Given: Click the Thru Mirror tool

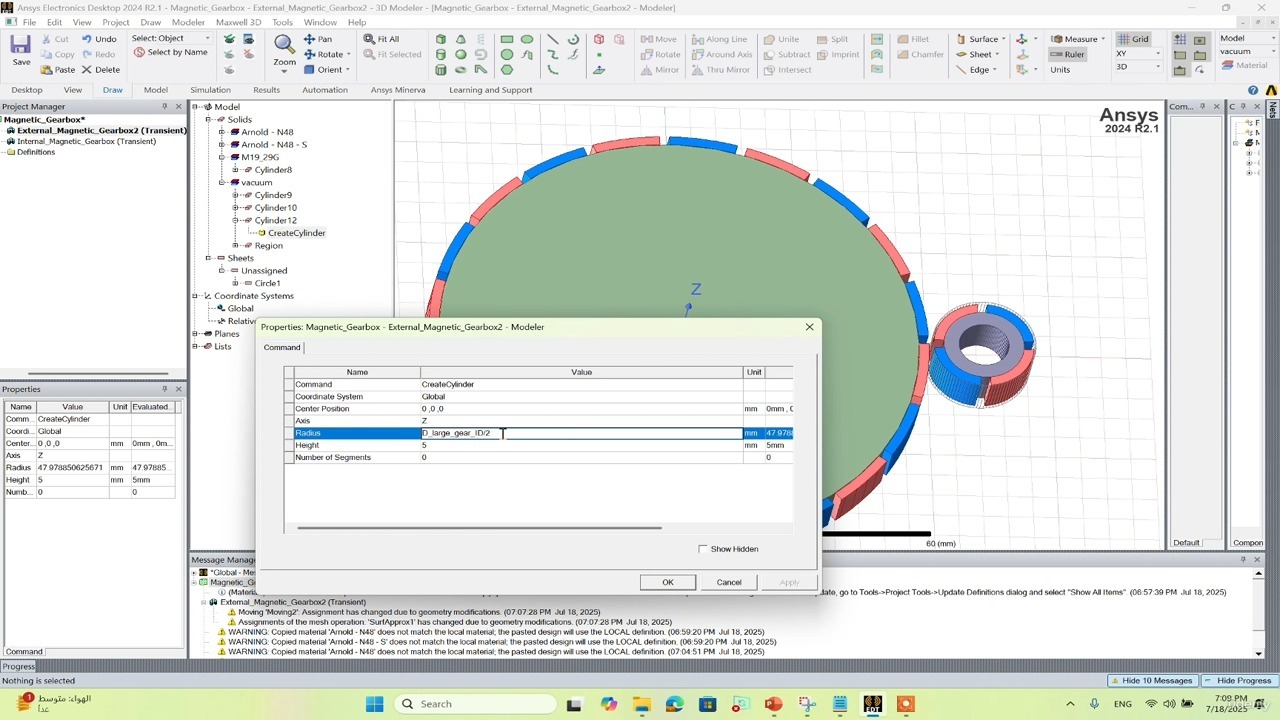Looking at the screenshot, I should 720,70.
